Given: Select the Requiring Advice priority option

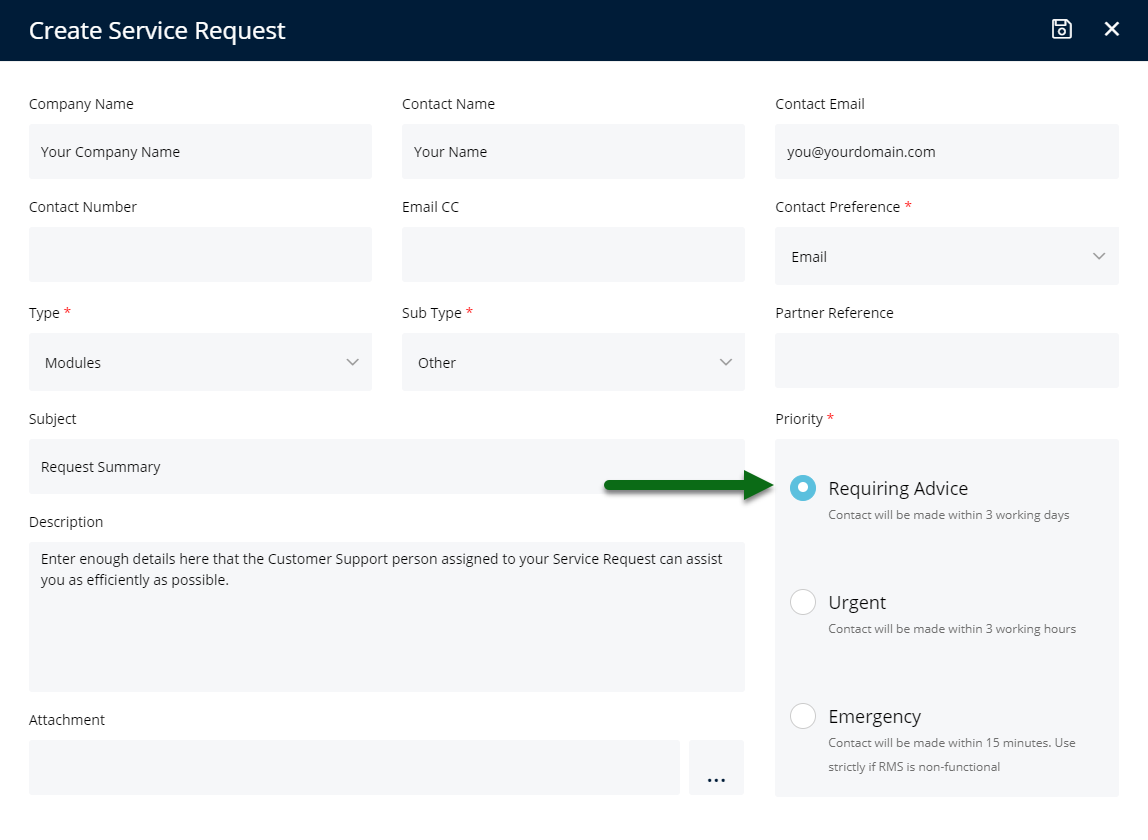Looking at the screenshot, I should click(x=803, y=488).
